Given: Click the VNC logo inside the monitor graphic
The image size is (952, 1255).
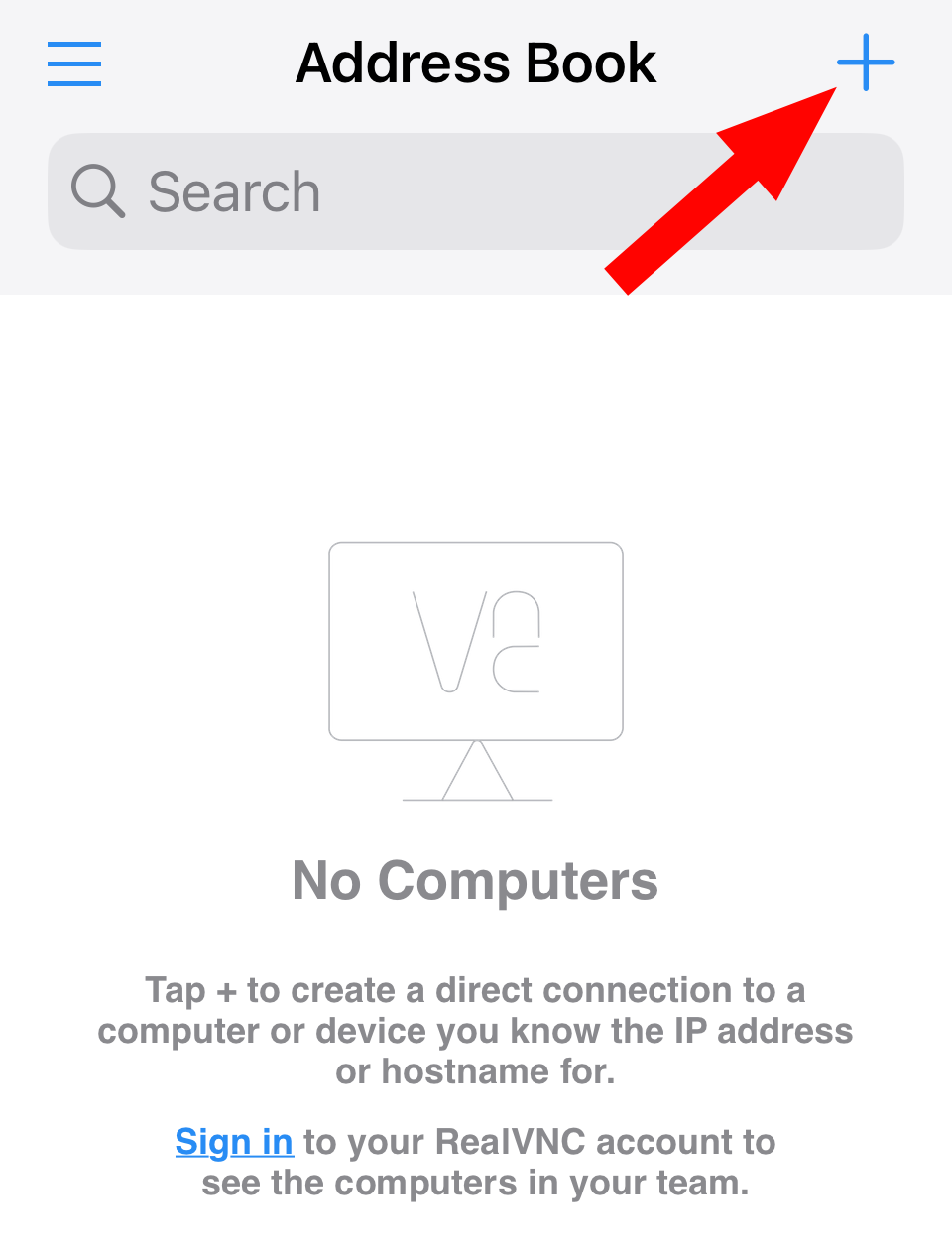Looking at the screenshot, I should pyautogui.click(x=476, y=641).
